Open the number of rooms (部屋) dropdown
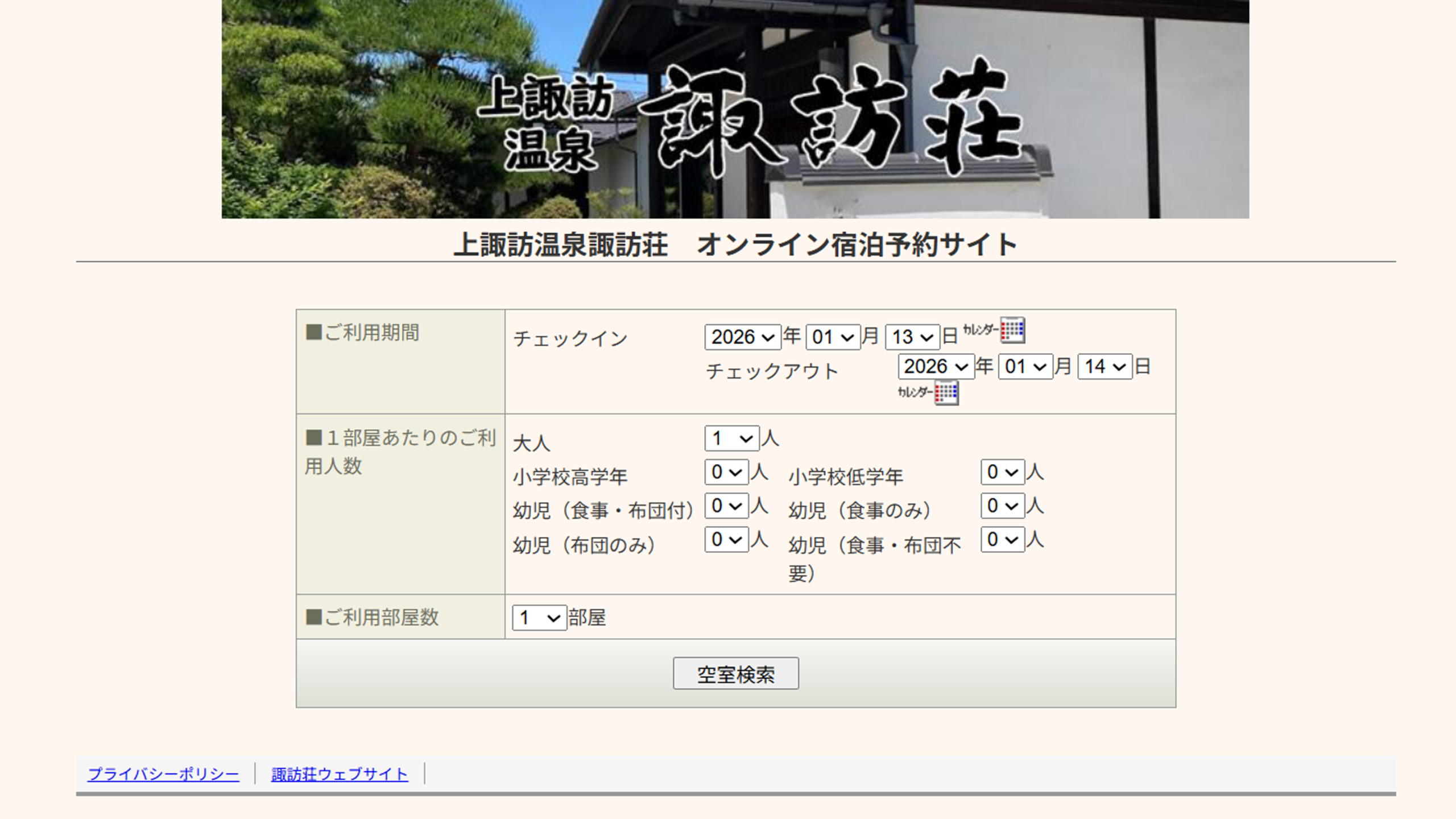 [x=539, y=618]
